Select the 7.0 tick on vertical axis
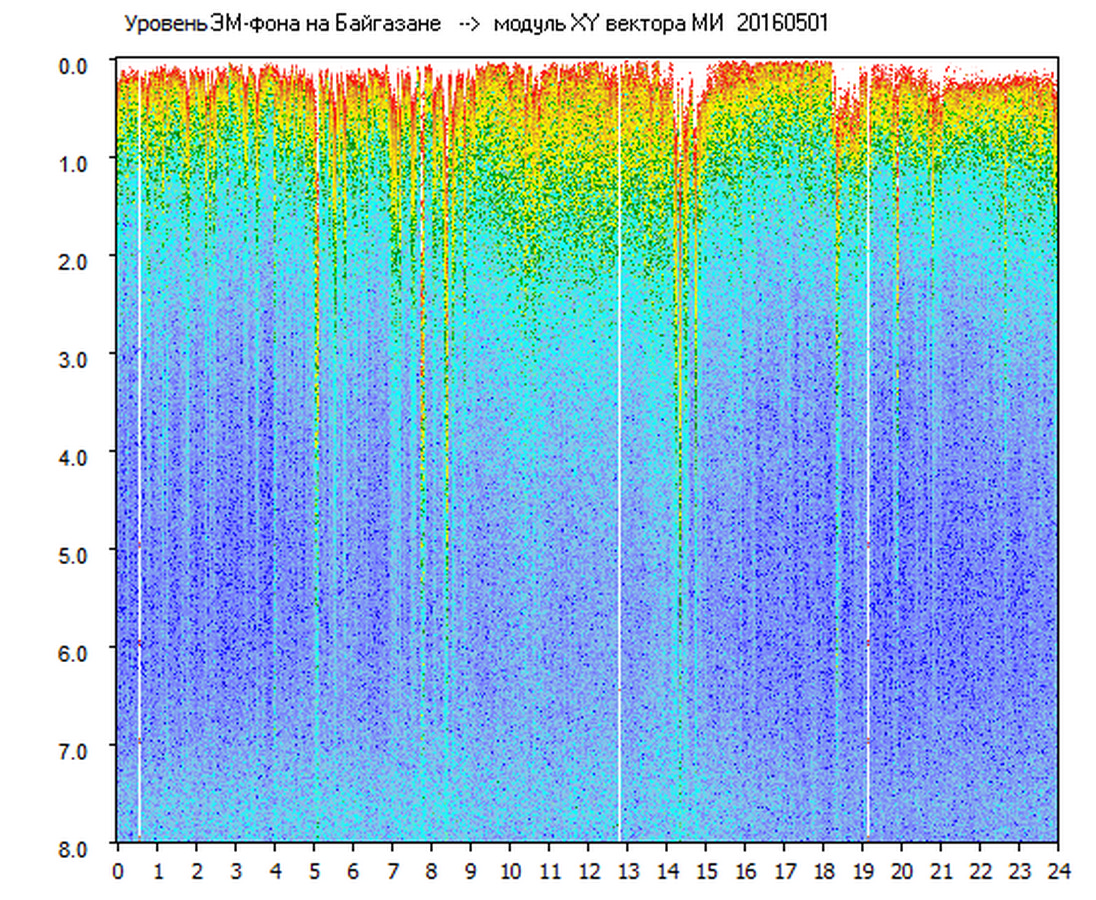 click(x=77, y=749)
